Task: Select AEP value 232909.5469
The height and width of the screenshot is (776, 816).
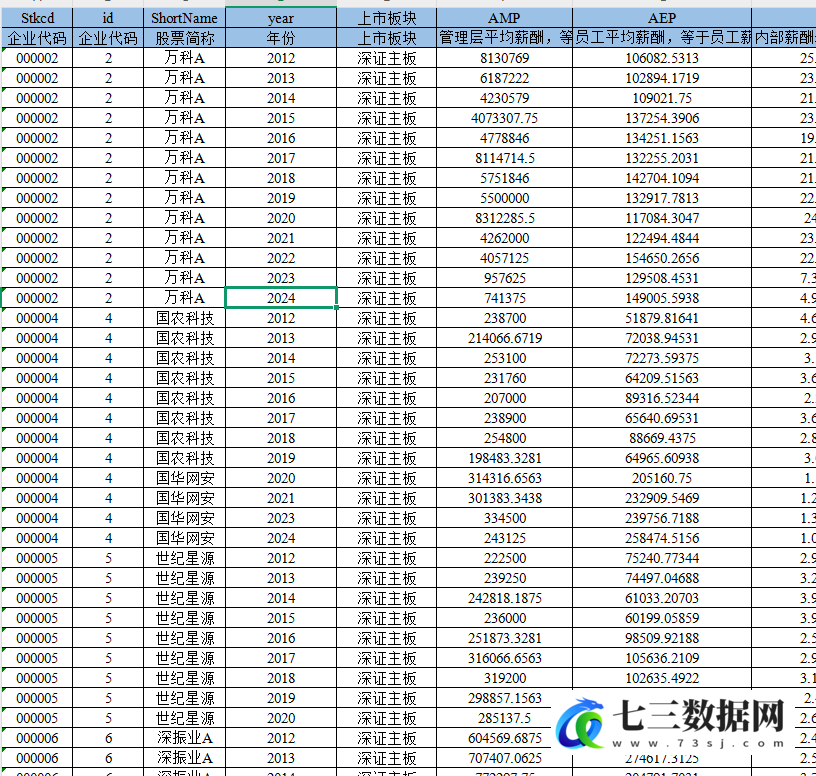Action: [662, 498]
